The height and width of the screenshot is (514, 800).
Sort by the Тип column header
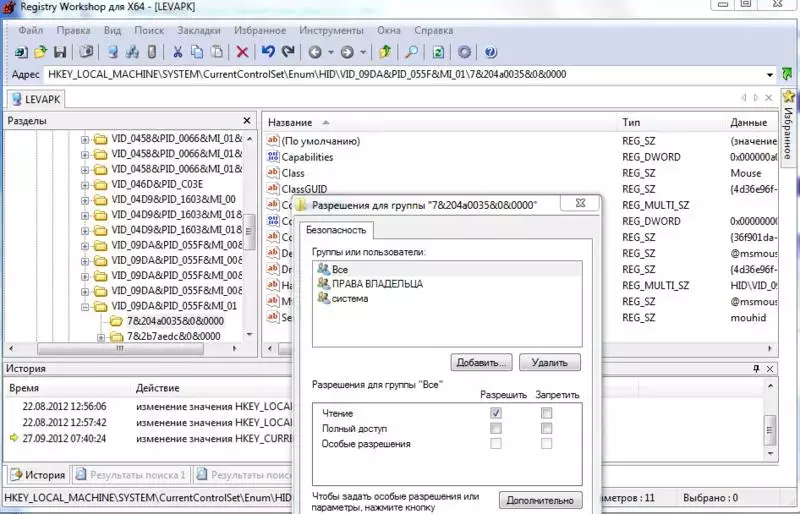coord(670,123)
